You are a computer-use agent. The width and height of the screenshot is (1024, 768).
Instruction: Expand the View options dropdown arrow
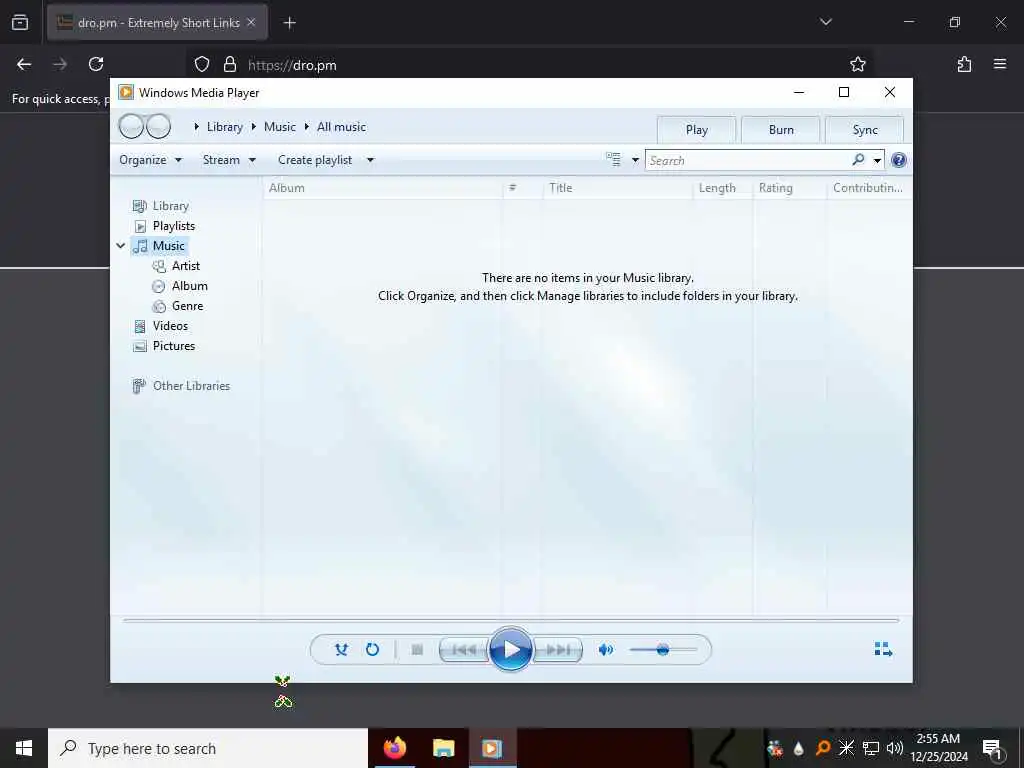635,160
